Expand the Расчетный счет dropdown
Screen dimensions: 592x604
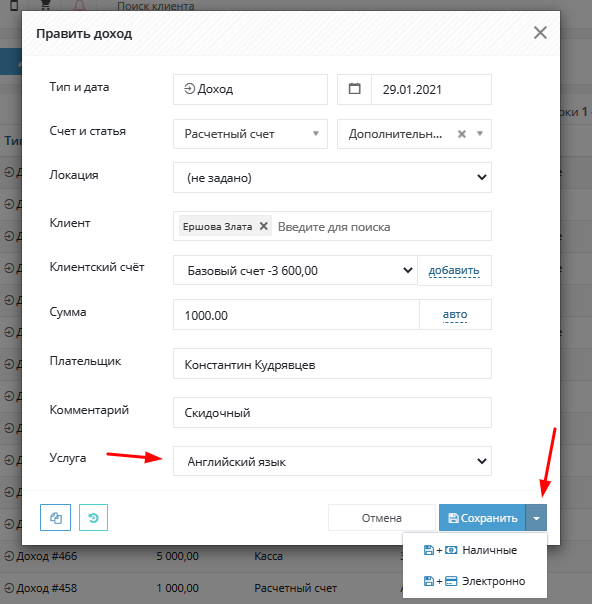click(x=250, y=134)
